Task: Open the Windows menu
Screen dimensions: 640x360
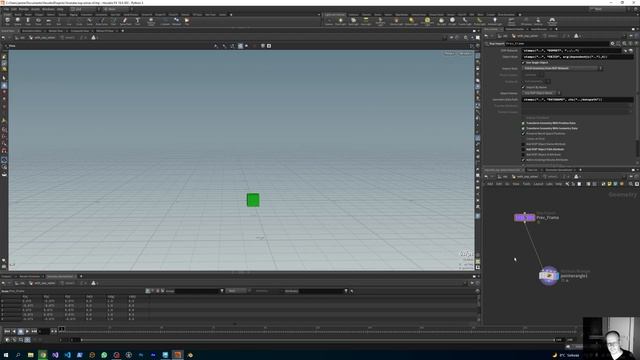Action: click(48, 9)
